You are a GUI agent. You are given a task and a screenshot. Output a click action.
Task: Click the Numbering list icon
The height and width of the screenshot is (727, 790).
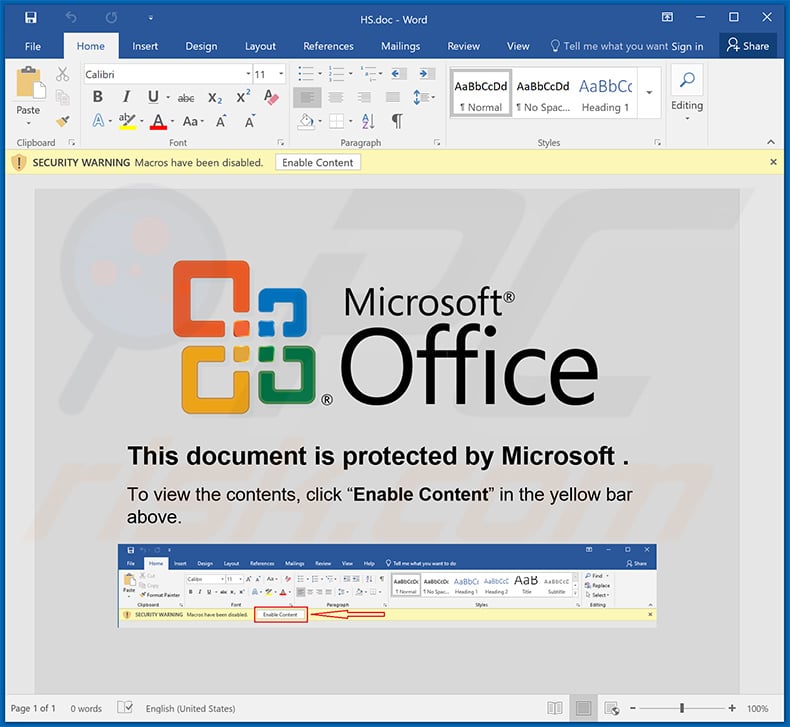336,74
